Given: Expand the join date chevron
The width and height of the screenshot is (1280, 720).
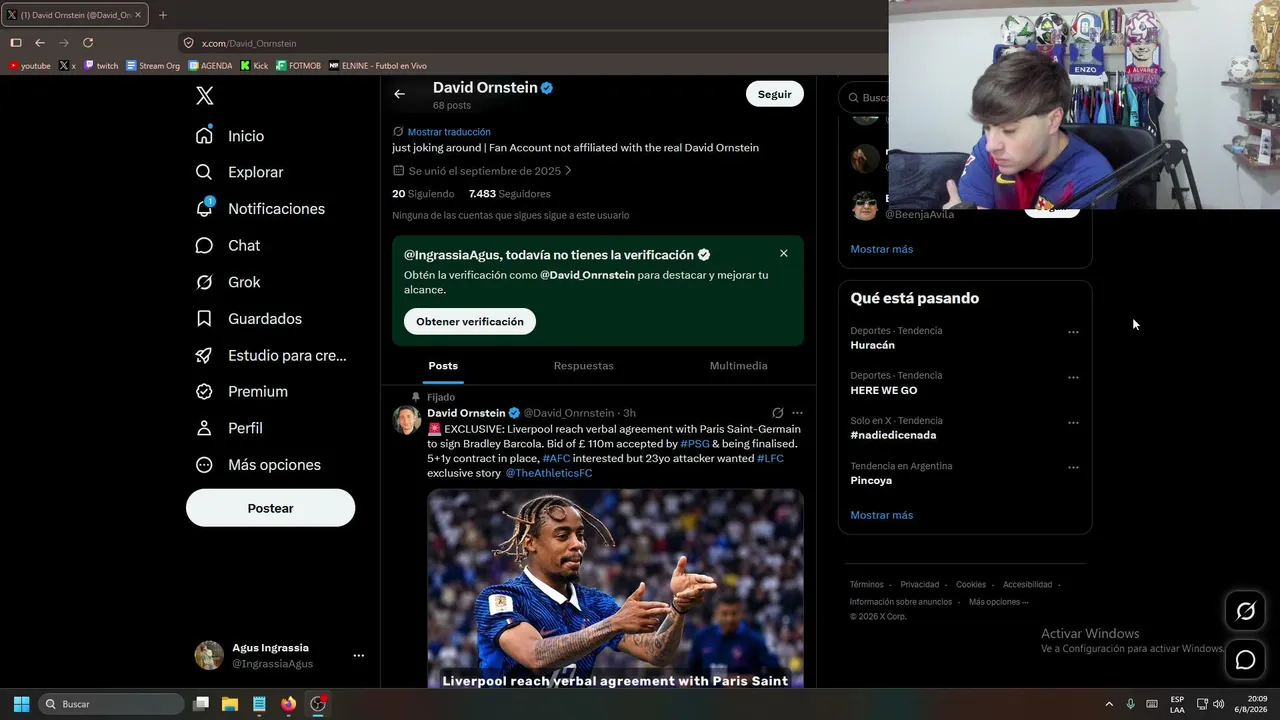Looking at the screenshot, I should (x=568, y=171).
